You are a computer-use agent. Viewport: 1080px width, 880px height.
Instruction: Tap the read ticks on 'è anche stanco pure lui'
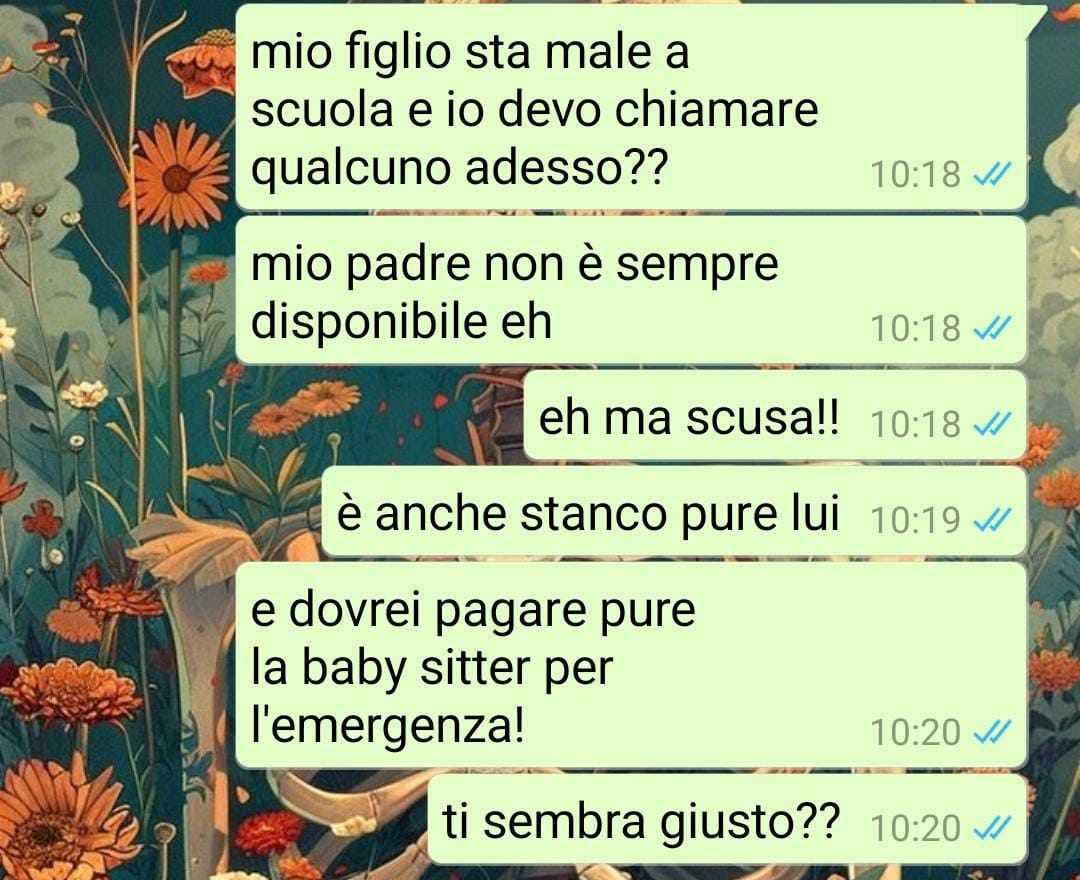click(992, 519)
